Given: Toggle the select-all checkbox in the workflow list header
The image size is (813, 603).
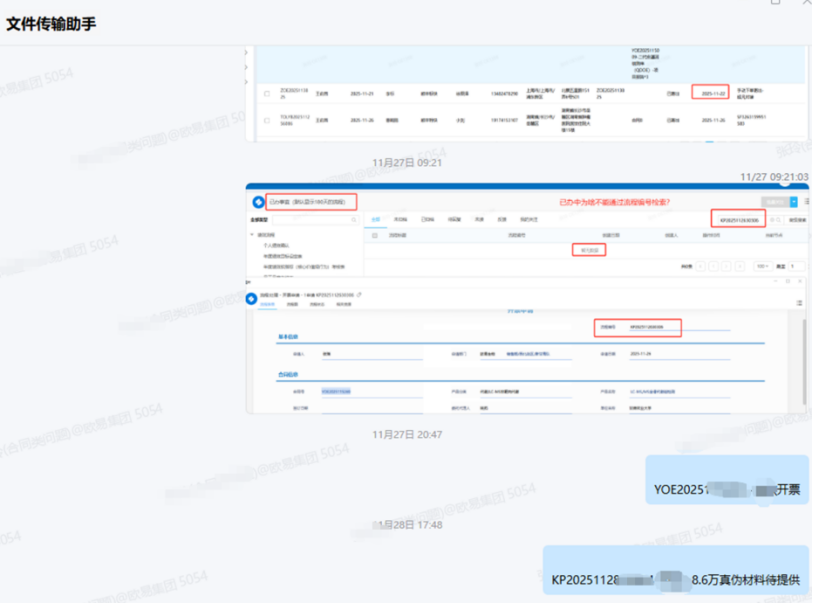Looking at the screenshot, I should coord(374,236).
